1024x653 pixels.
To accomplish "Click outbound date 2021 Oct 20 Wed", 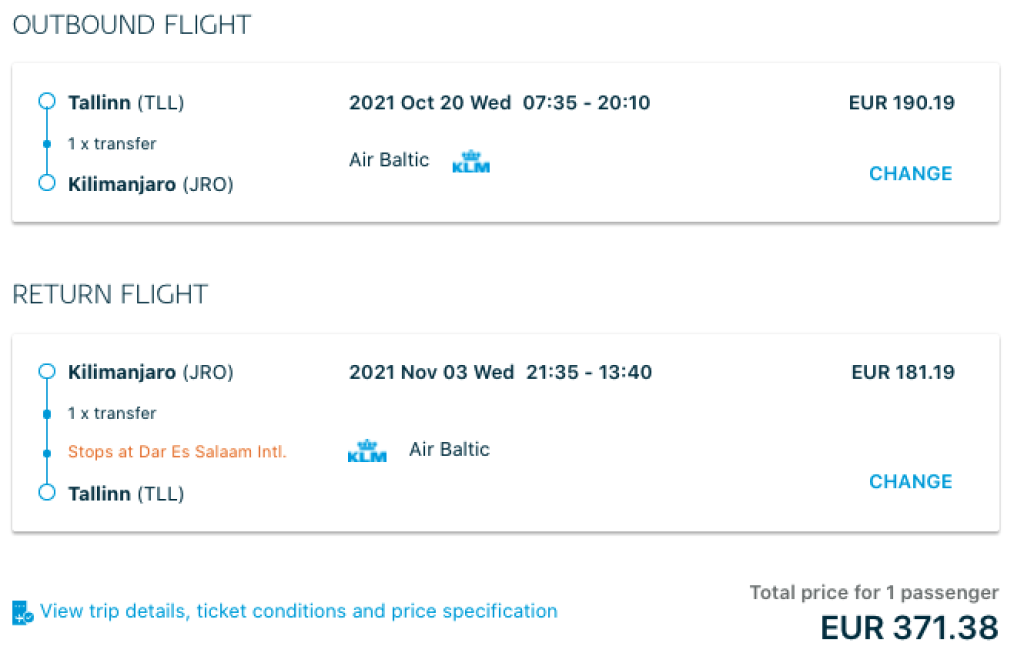I will point(430,102).
